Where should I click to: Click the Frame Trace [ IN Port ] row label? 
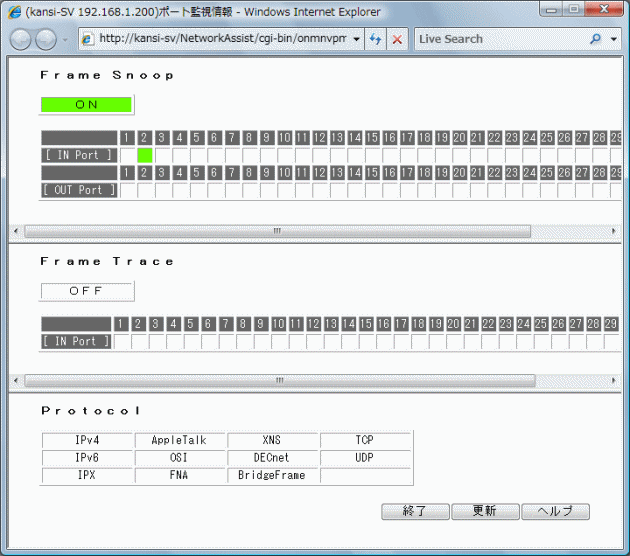click(76, 341)
